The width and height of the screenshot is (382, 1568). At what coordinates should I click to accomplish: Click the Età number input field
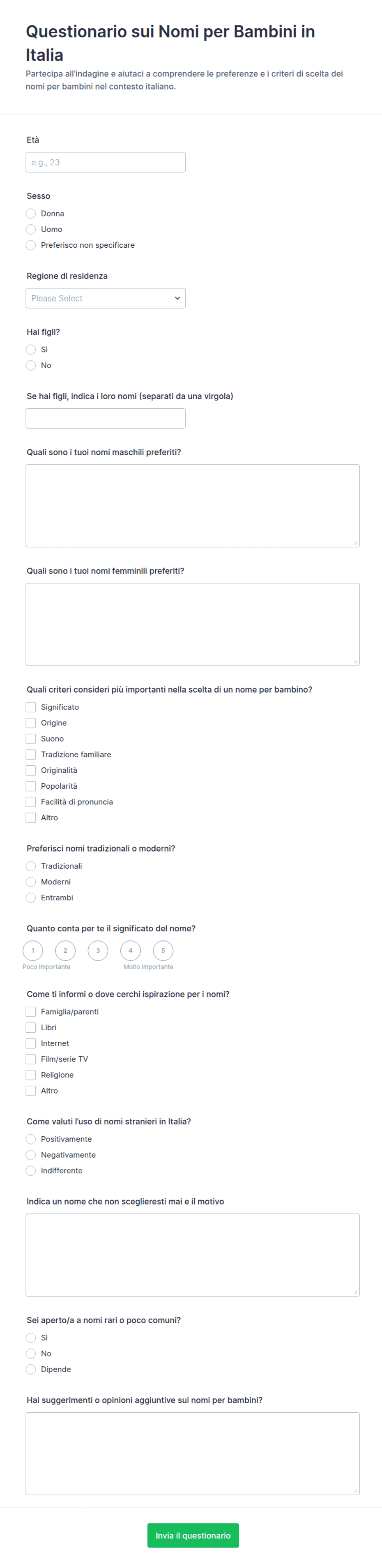coord(105,163)
